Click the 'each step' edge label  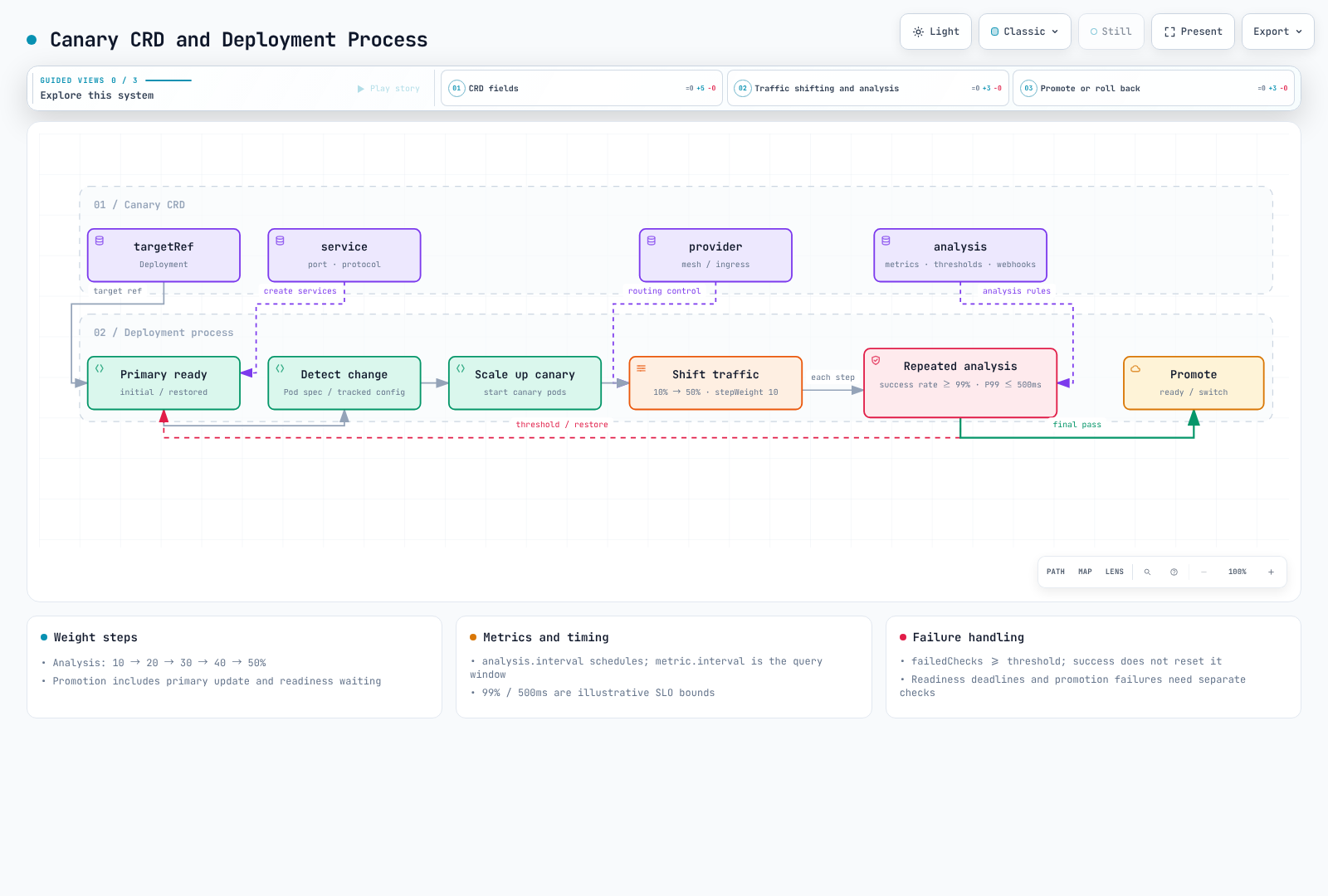tap(832, 377)
